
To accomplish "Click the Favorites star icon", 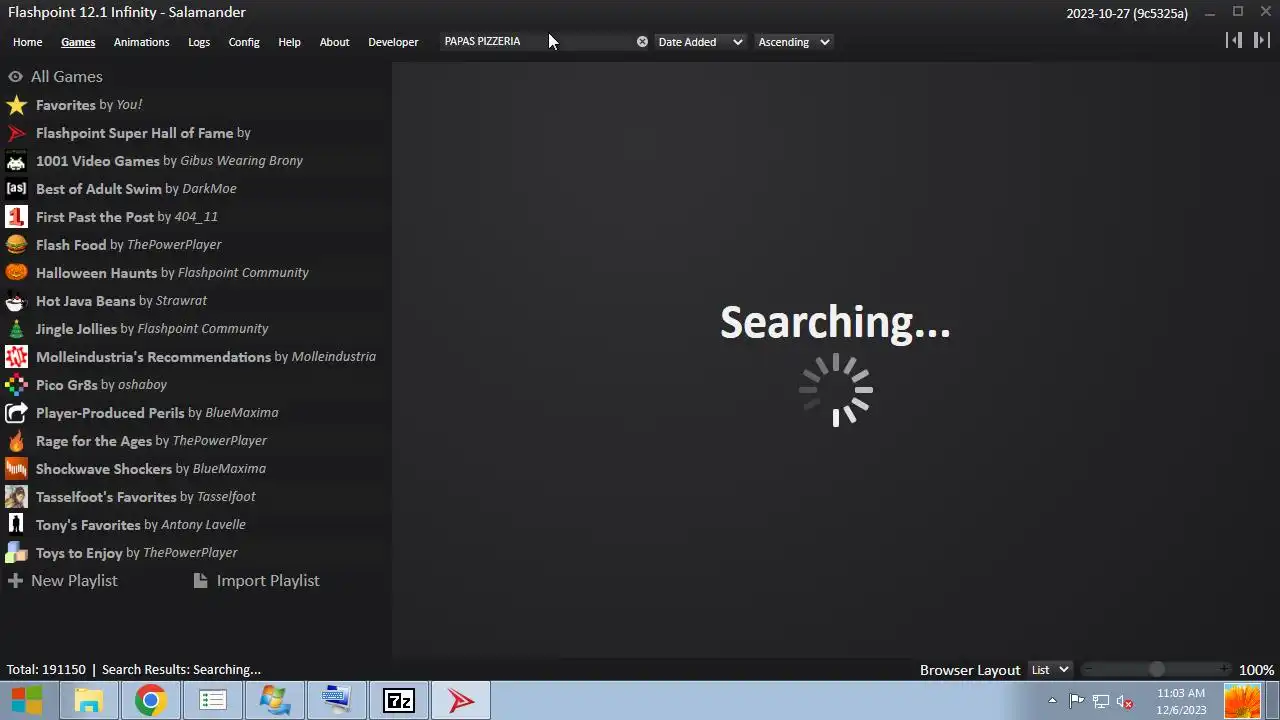I will [x=16, y=105].
